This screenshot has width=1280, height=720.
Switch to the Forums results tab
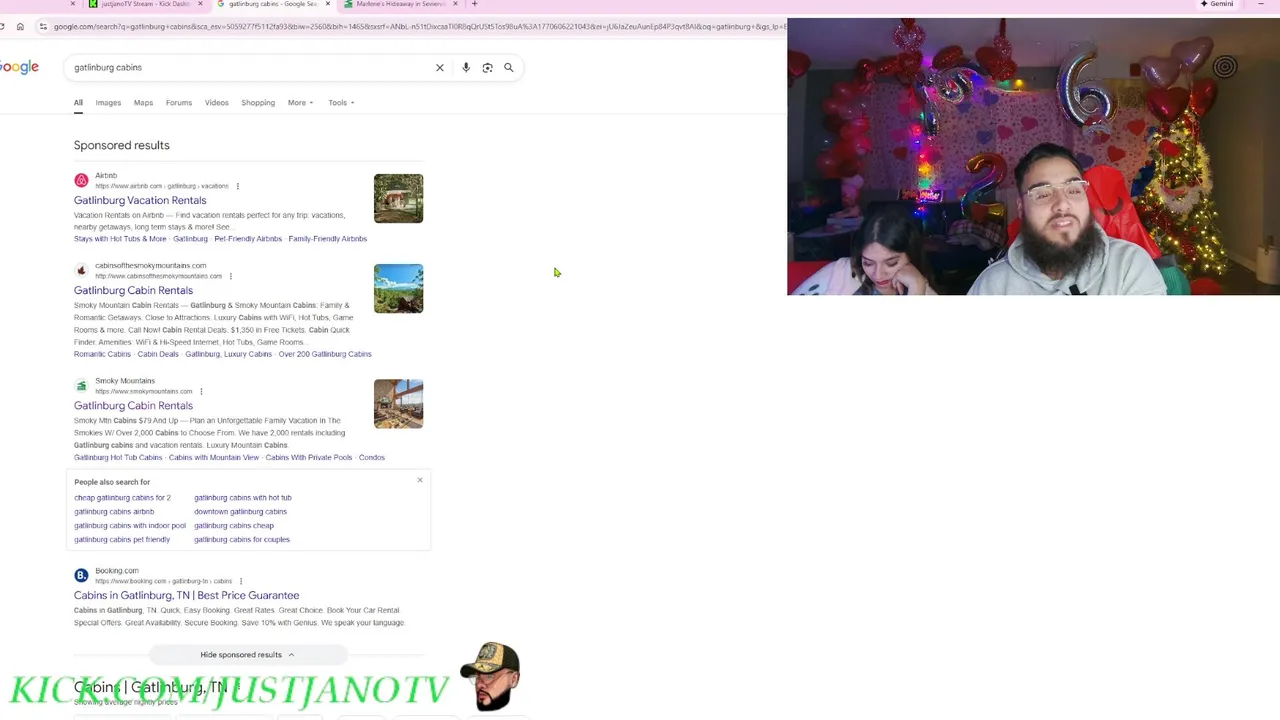coord(179,103)
